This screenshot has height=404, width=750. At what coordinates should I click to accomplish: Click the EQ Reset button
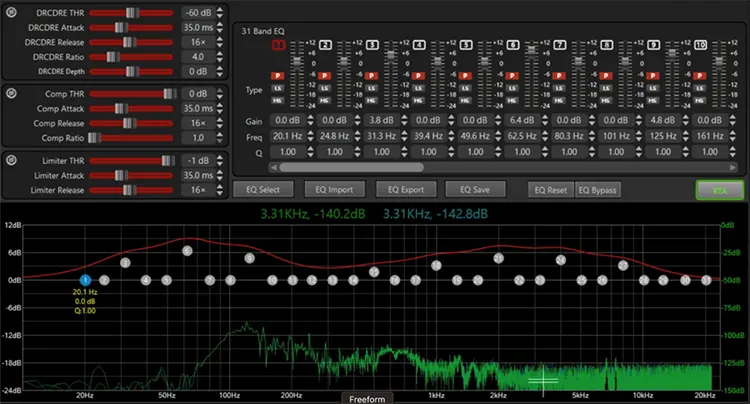click(x=551, y=190)
